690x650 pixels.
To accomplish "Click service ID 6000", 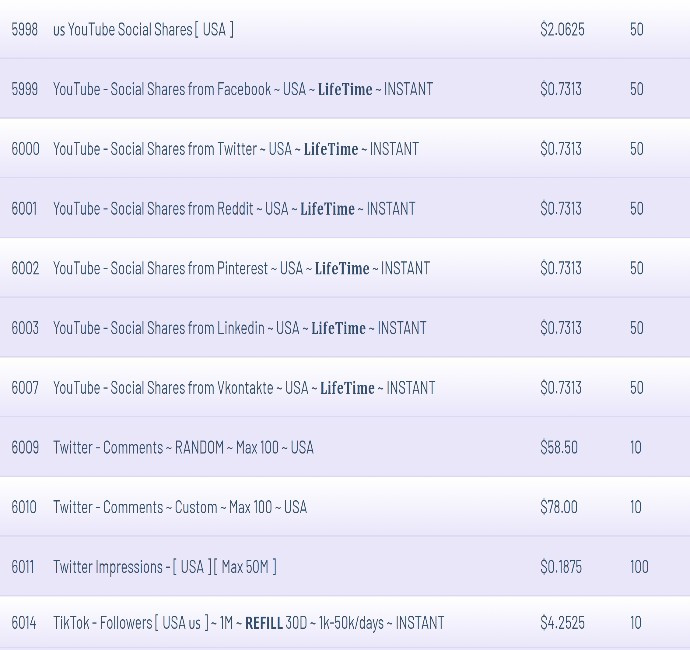I will point(26,149).
